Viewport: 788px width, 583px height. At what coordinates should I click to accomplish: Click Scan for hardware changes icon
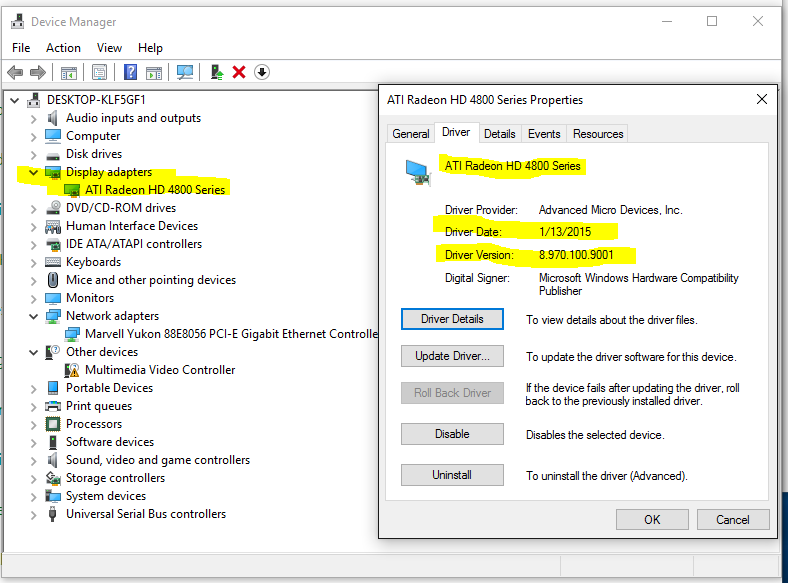(x=185, y=72)
